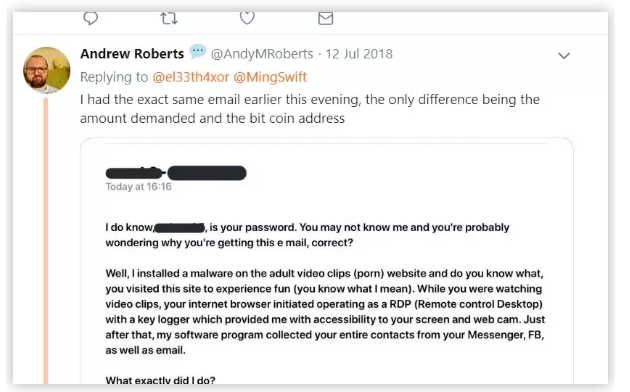This screenshot has height=392, width=630.
Task: Open the @MingSwift mention
Action: click(x=270, y=77)
